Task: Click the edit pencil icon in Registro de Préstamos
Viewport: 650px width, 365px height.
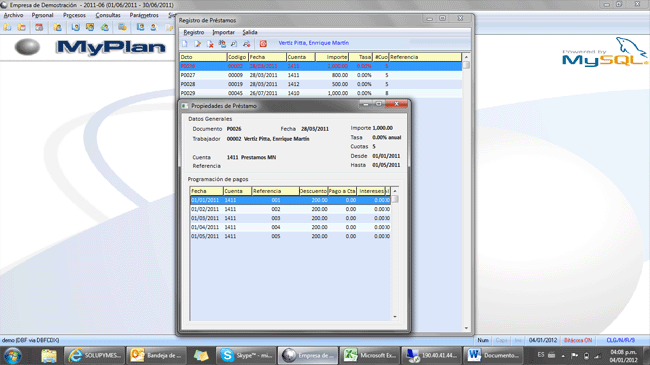Action: 197,44
